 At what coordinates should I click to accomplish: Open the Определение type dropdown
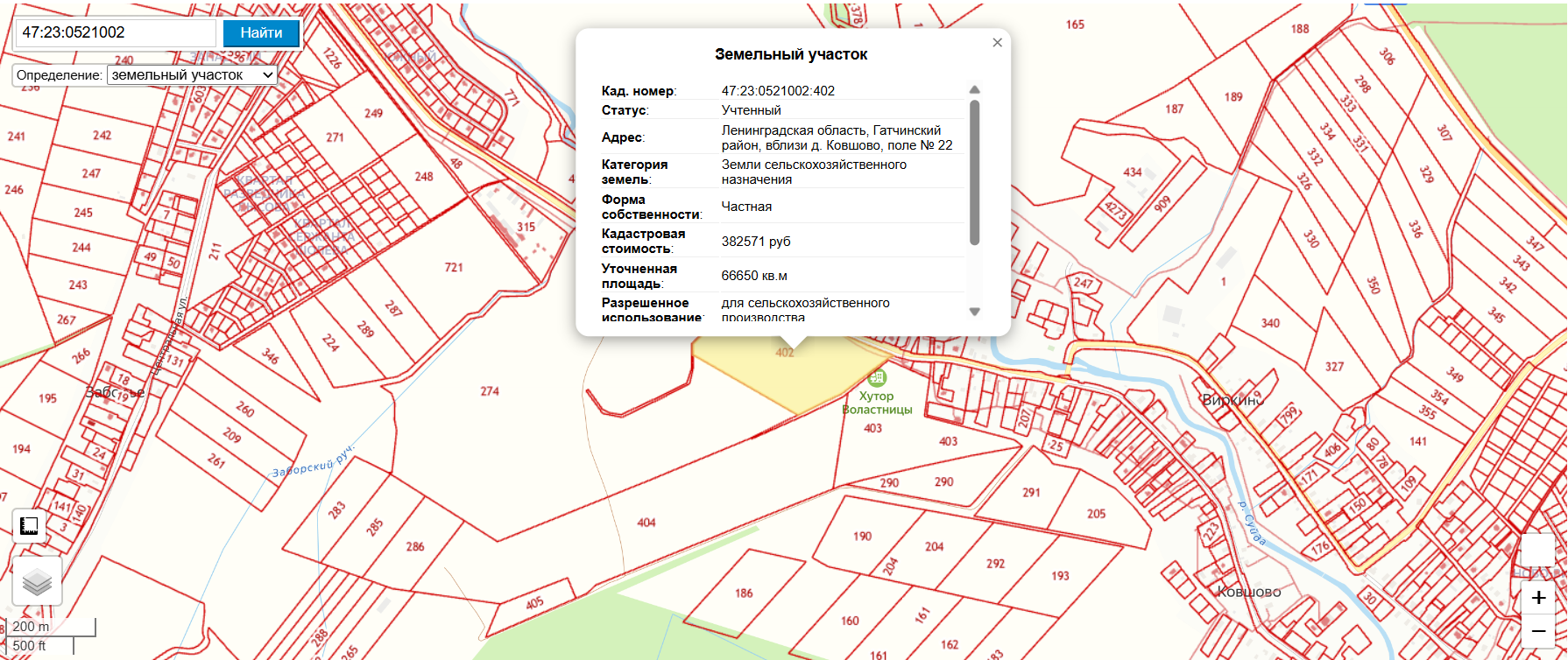(x=192, y=75)
